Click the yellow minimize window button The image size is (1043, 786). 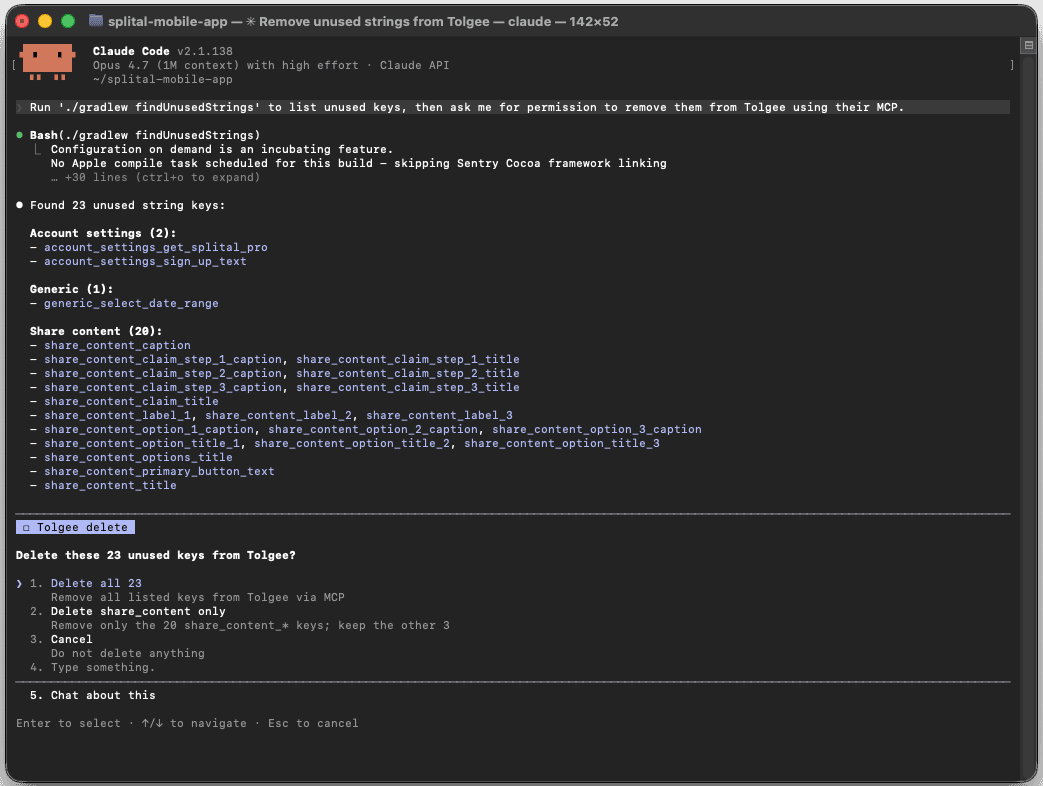pyautogui.click(x=45, y=21)
